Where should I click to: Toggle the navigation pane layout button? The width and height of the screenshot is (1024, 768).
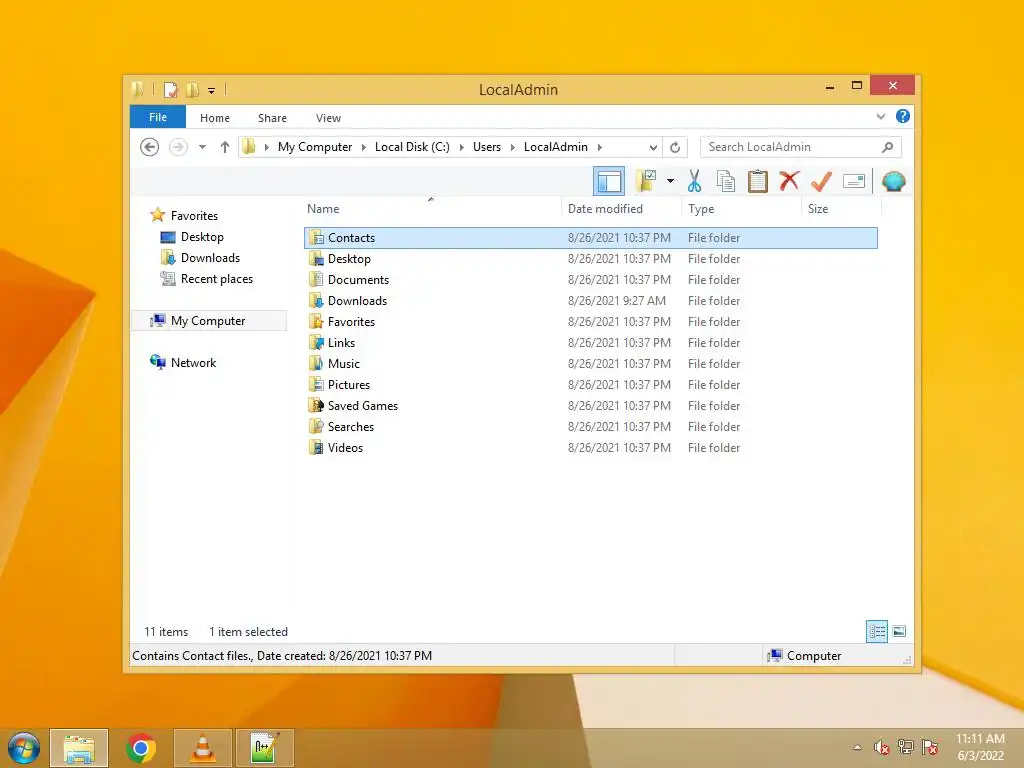point(609,181)
